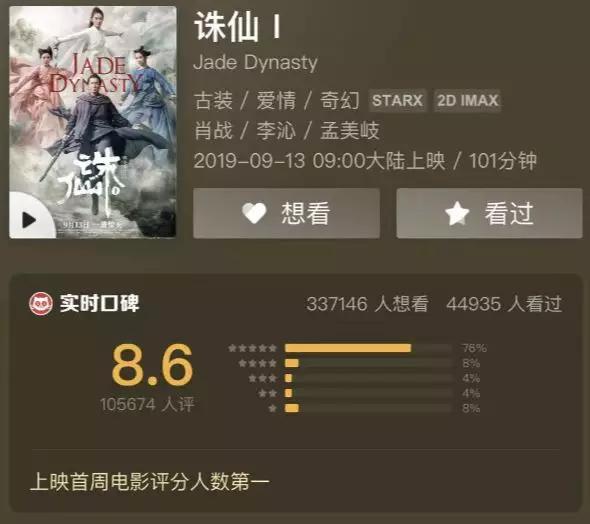
Task: Open actress 李沁's page
Action: [x=276, y=131]
